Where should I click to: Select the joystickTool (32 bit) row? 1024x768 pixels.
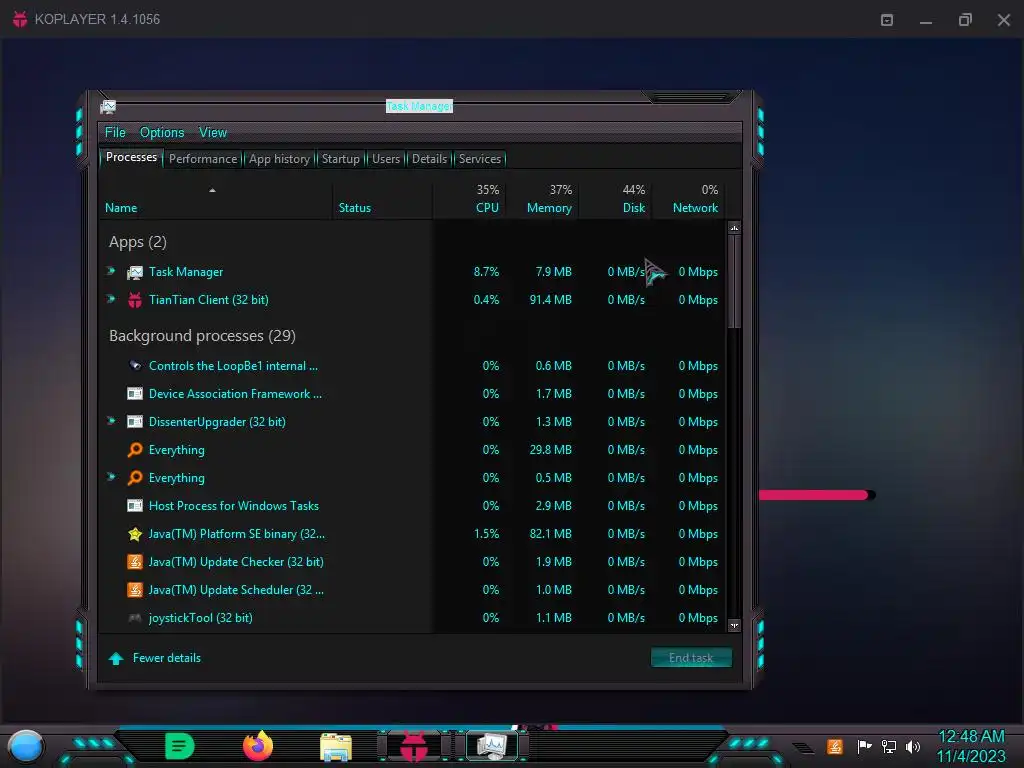pyautogui.click(x=412, y=618)
